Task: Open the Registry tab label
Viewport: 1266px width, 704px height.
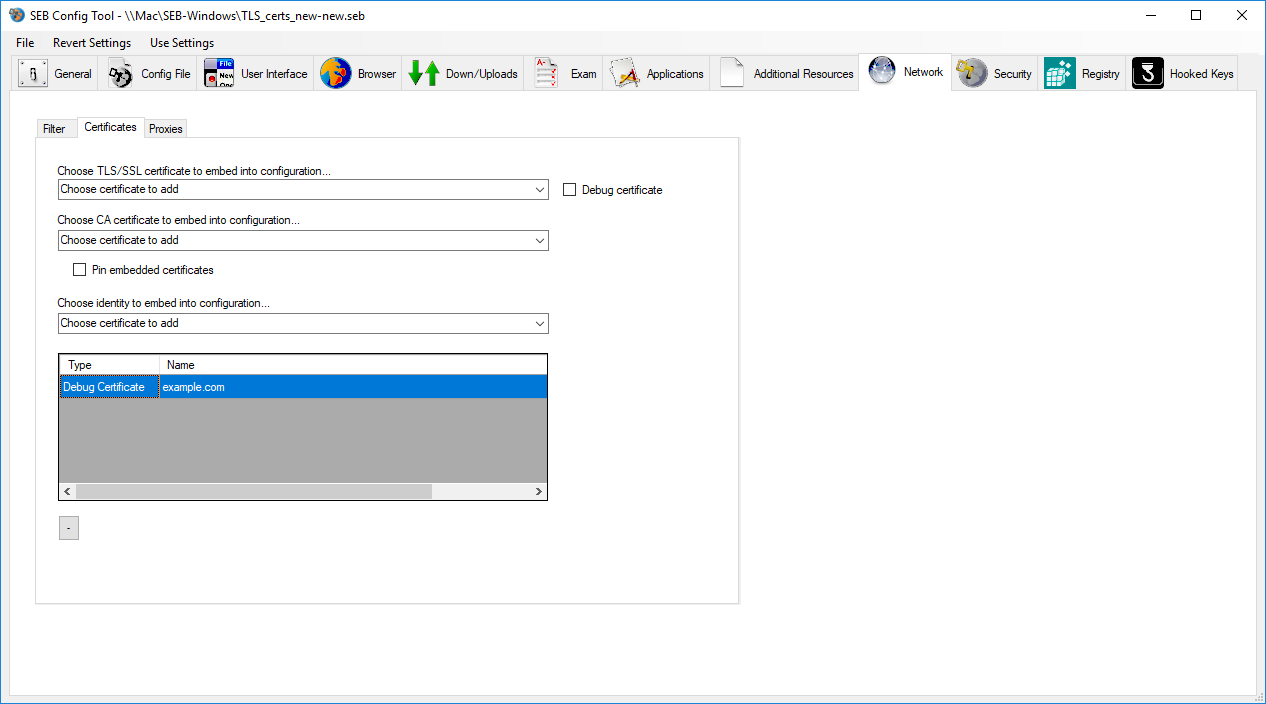Action: tap(1101, 74)
